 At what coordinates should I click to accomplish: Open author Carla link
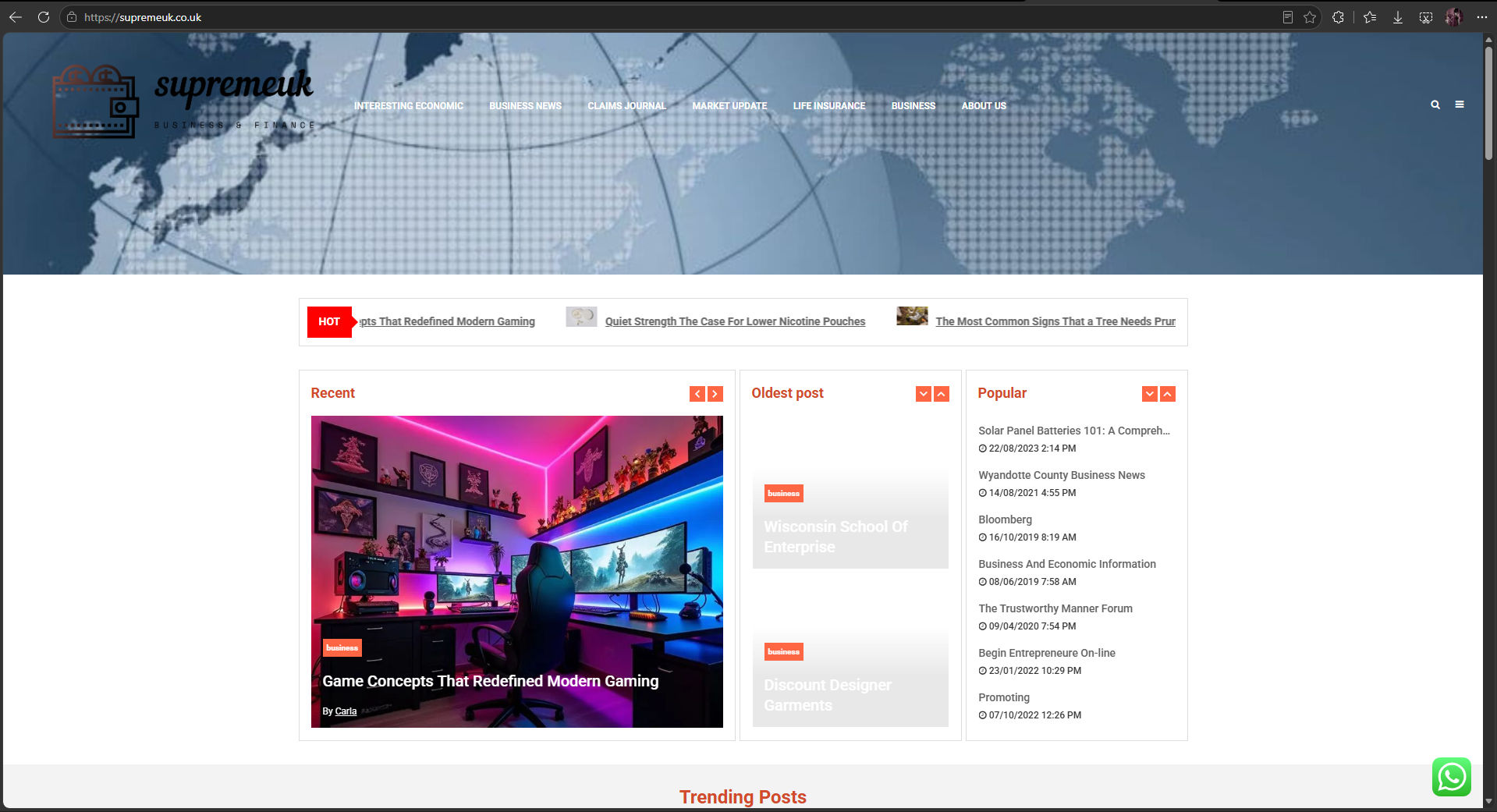coord(346,711)
